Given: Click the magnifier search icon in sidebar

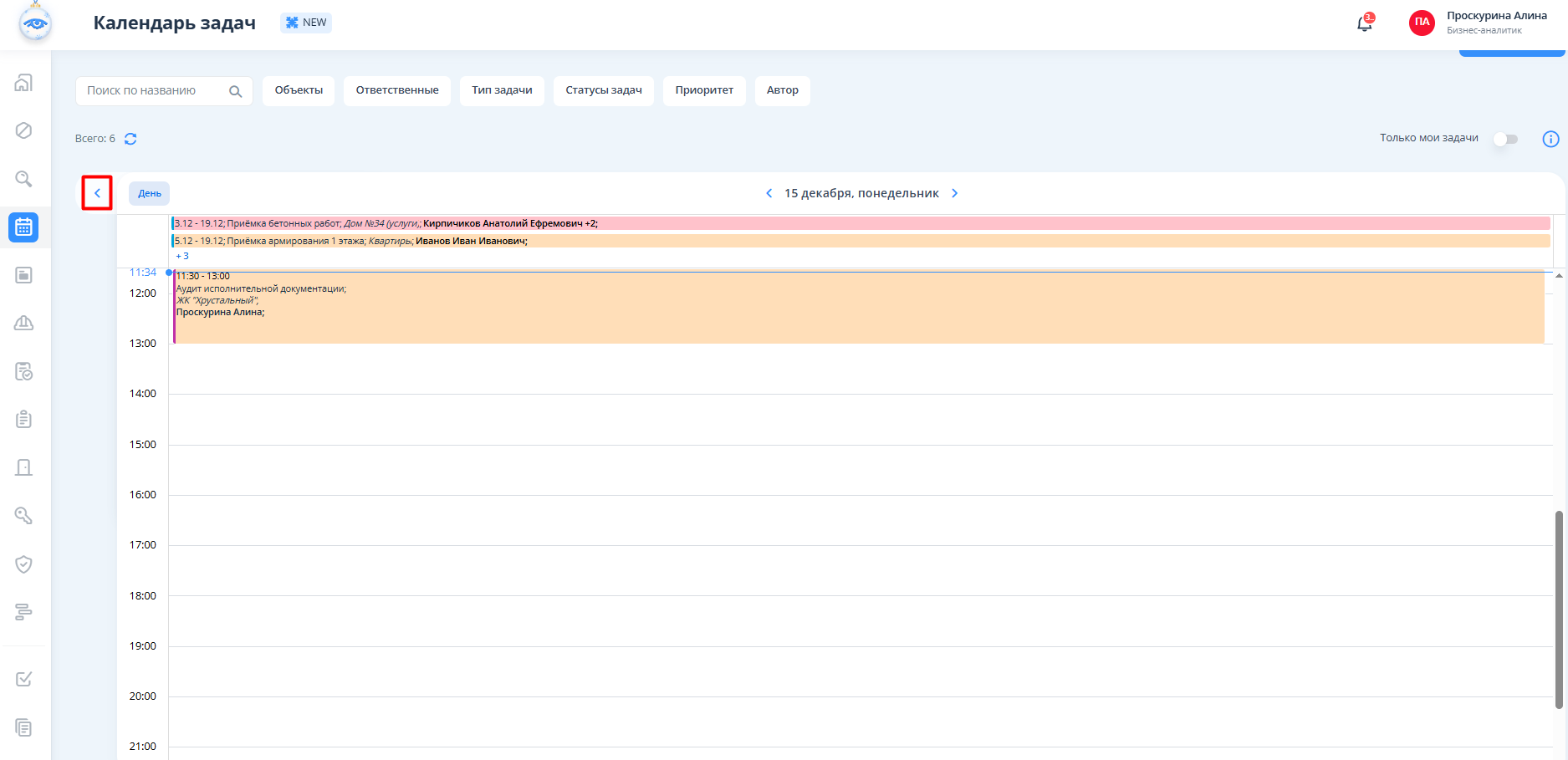Looking at the screenshot, I should (x=24, y=179).
